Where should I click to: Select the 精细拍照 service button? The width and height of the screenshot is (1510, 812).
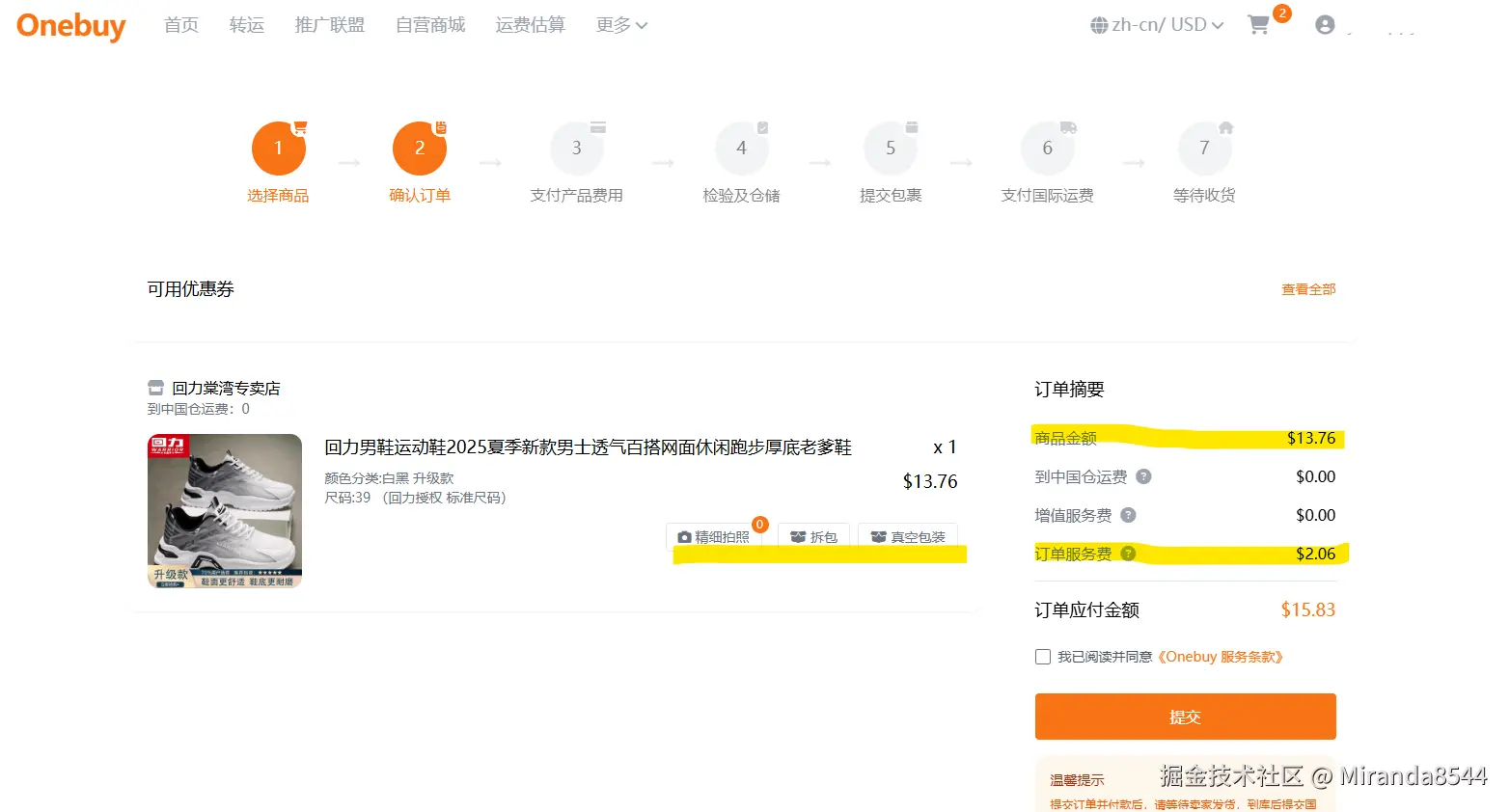tap(714, 536)
